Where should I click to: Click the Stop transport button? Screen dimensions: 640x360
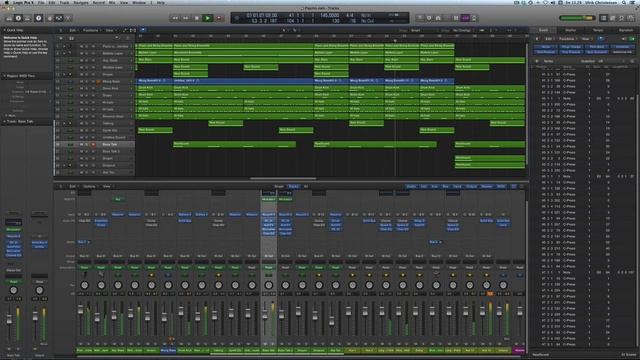pyautogui.click(x=197, y=18)
